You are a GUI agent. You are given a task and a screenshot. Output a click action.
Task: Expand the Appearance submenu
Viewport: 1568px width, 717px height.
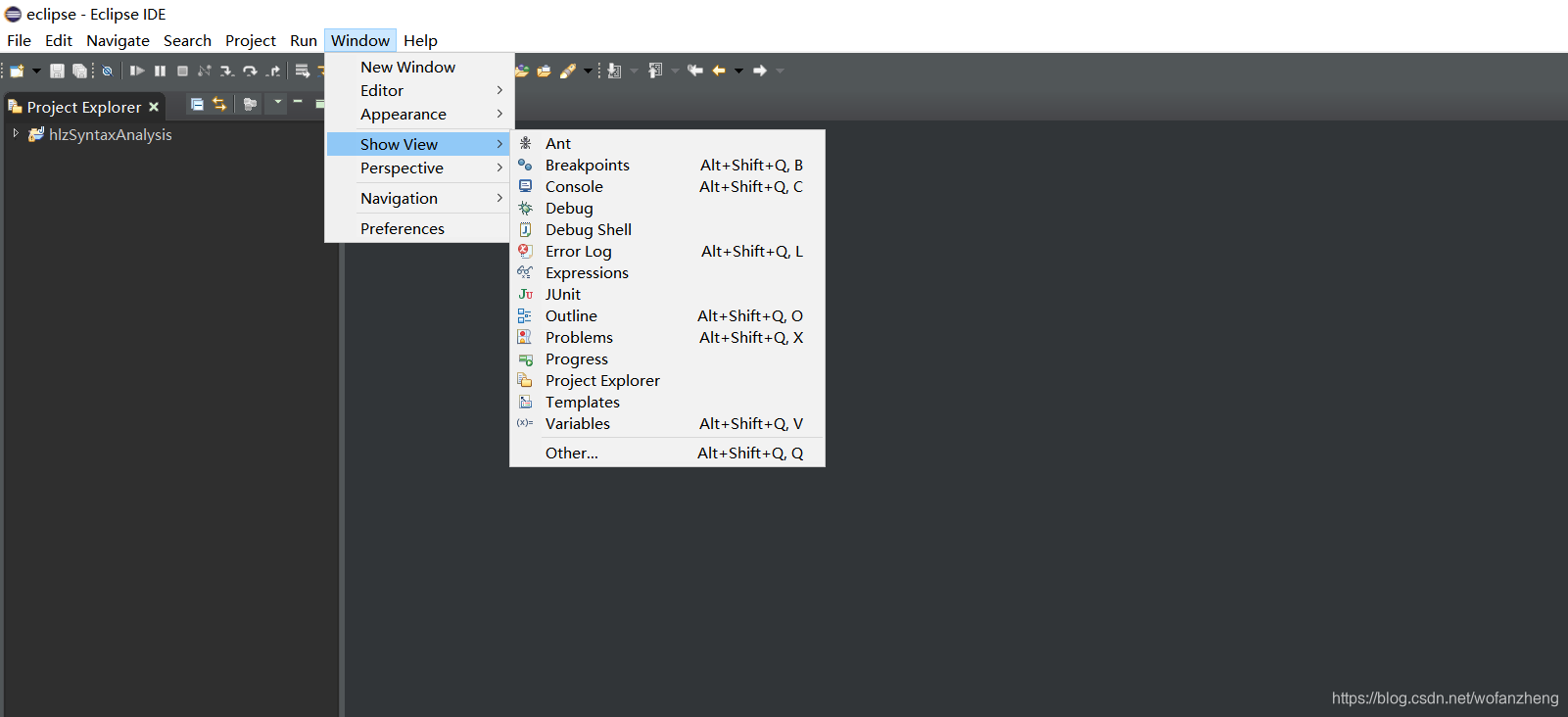coord(419,114)
